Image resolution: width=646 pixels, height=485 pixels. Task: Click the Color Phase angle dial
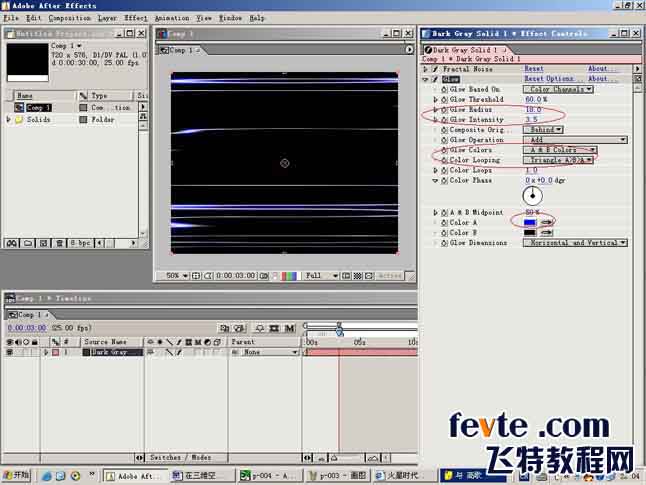pos(532,196)
